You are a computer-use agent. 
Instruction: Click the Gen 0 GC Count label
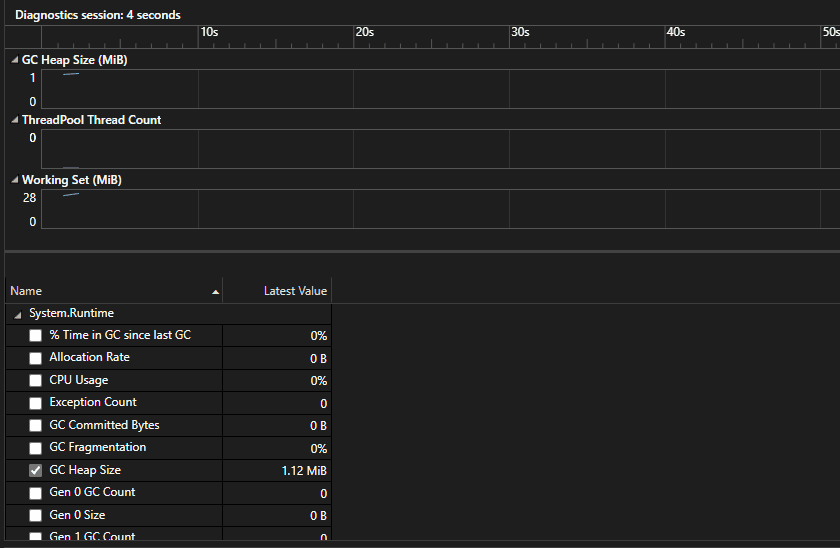coord(92,492)
